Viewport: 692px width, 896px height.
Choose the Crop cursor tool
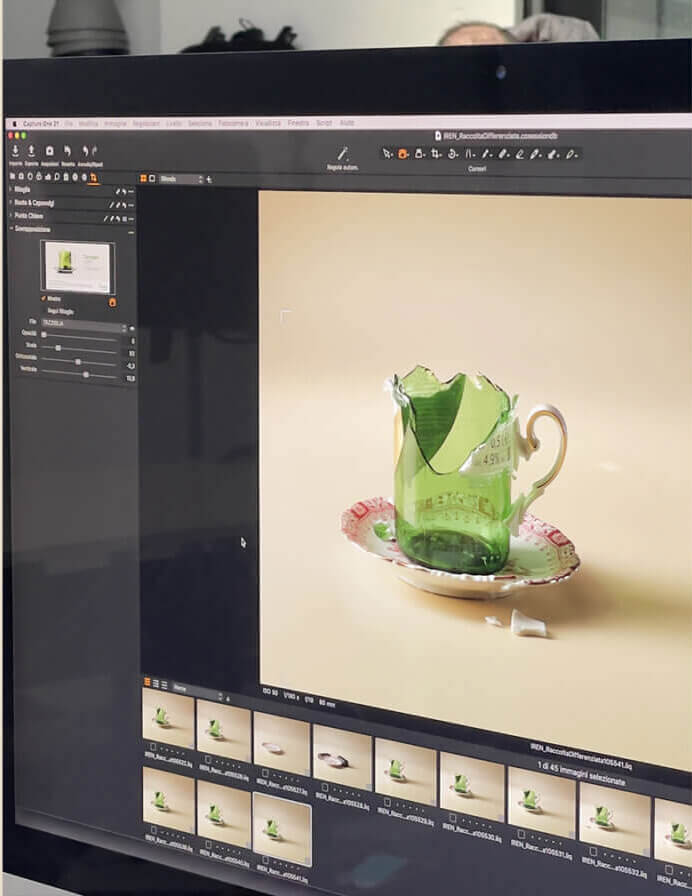click(436, 154)
